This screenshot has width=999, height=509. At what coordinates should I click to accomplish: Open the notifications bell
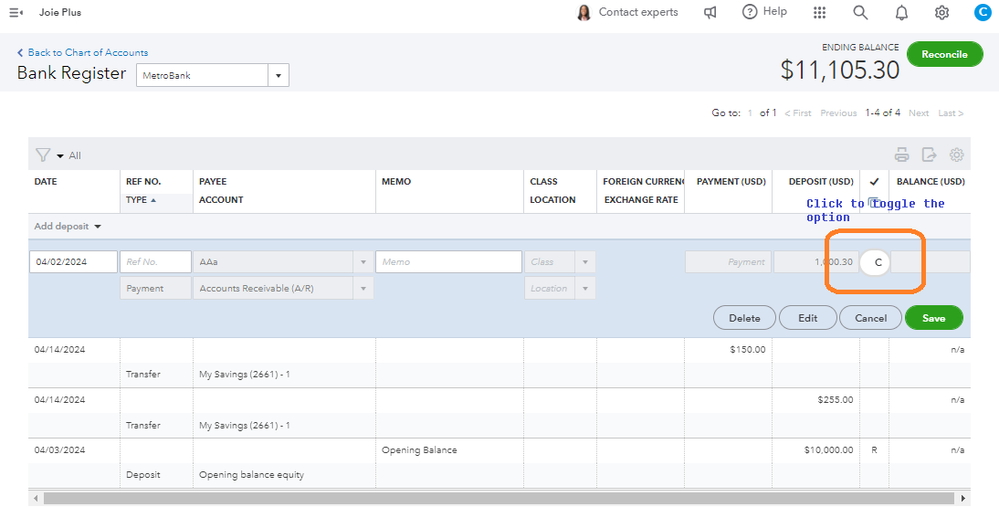(901, 12)
